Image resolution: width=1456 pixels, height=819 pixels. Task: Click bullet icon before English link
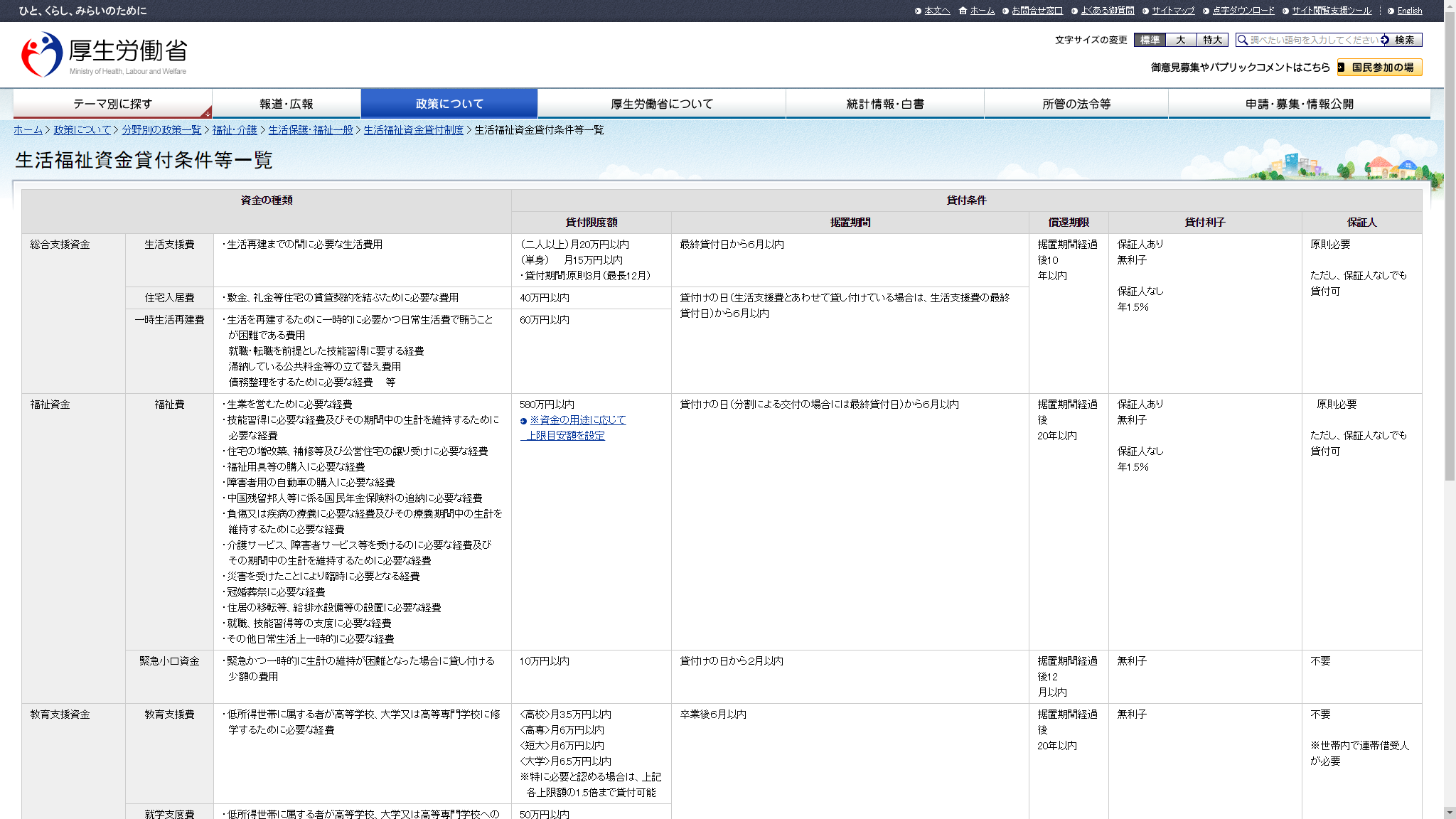coord(1391,11)
